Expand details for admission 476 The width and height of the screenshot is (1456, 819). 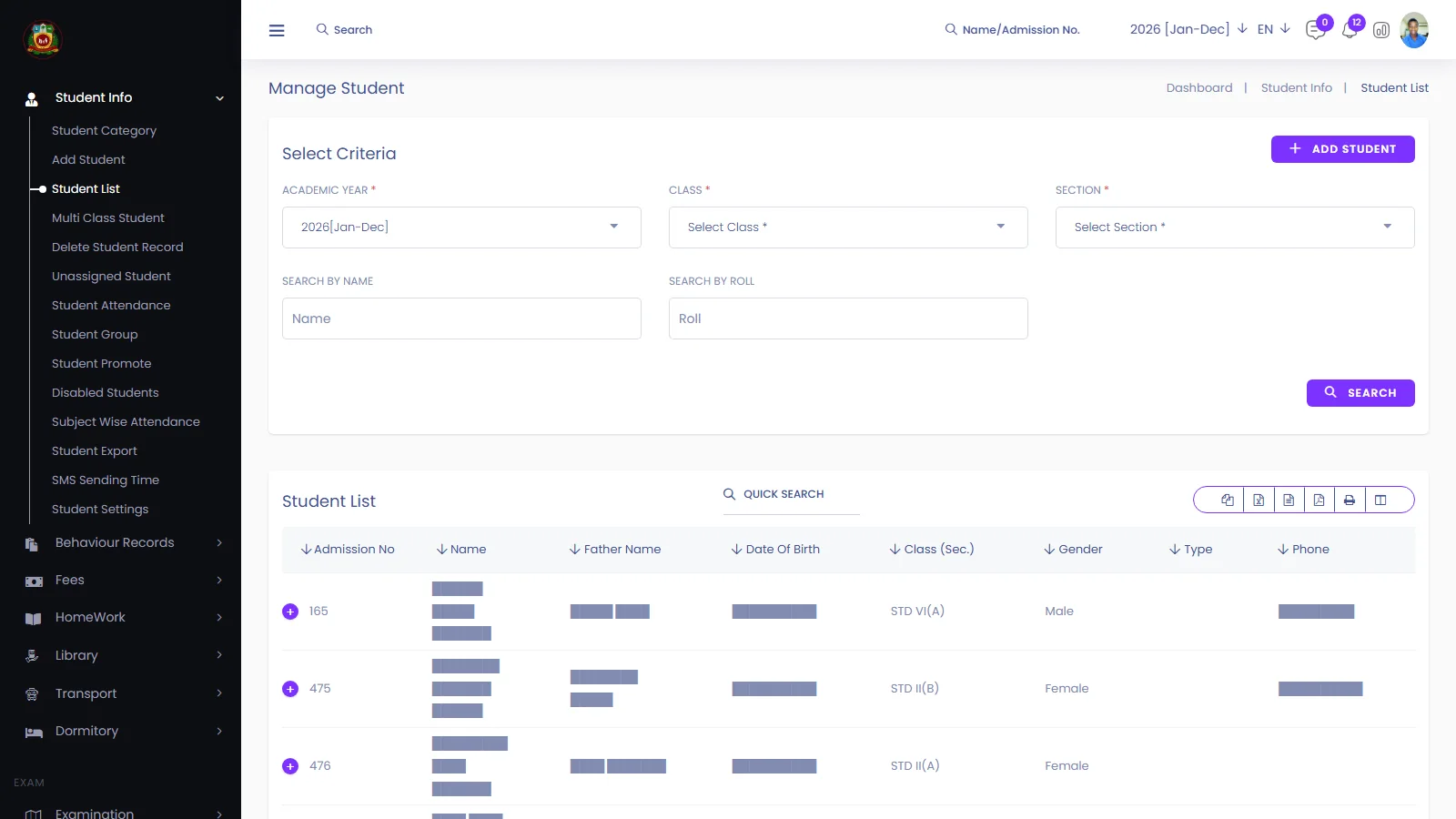pos(290,766)
